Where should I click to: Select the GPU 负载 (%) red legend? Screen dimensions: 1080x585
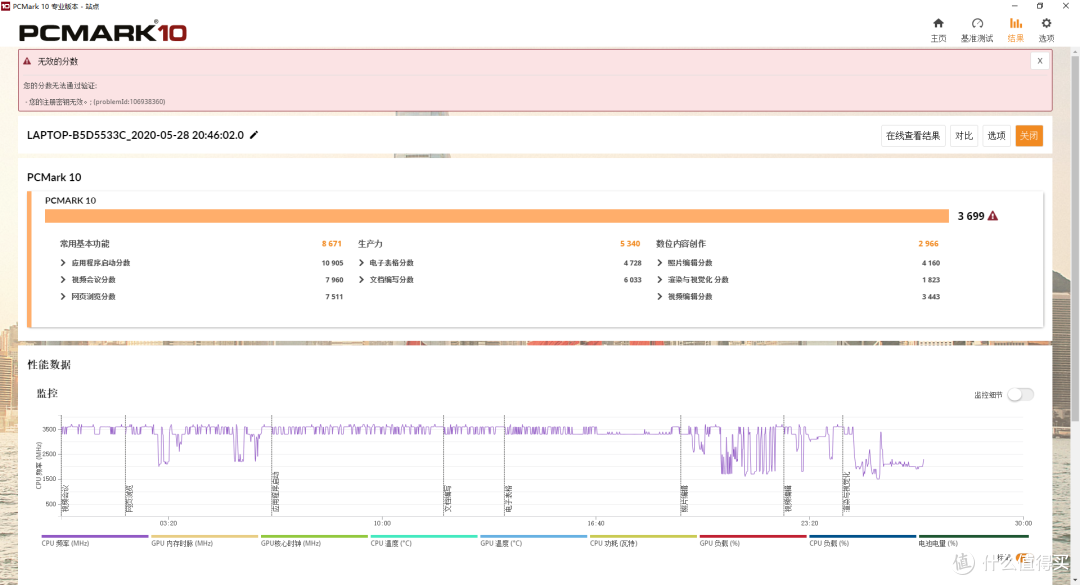(x=752, y=541)
